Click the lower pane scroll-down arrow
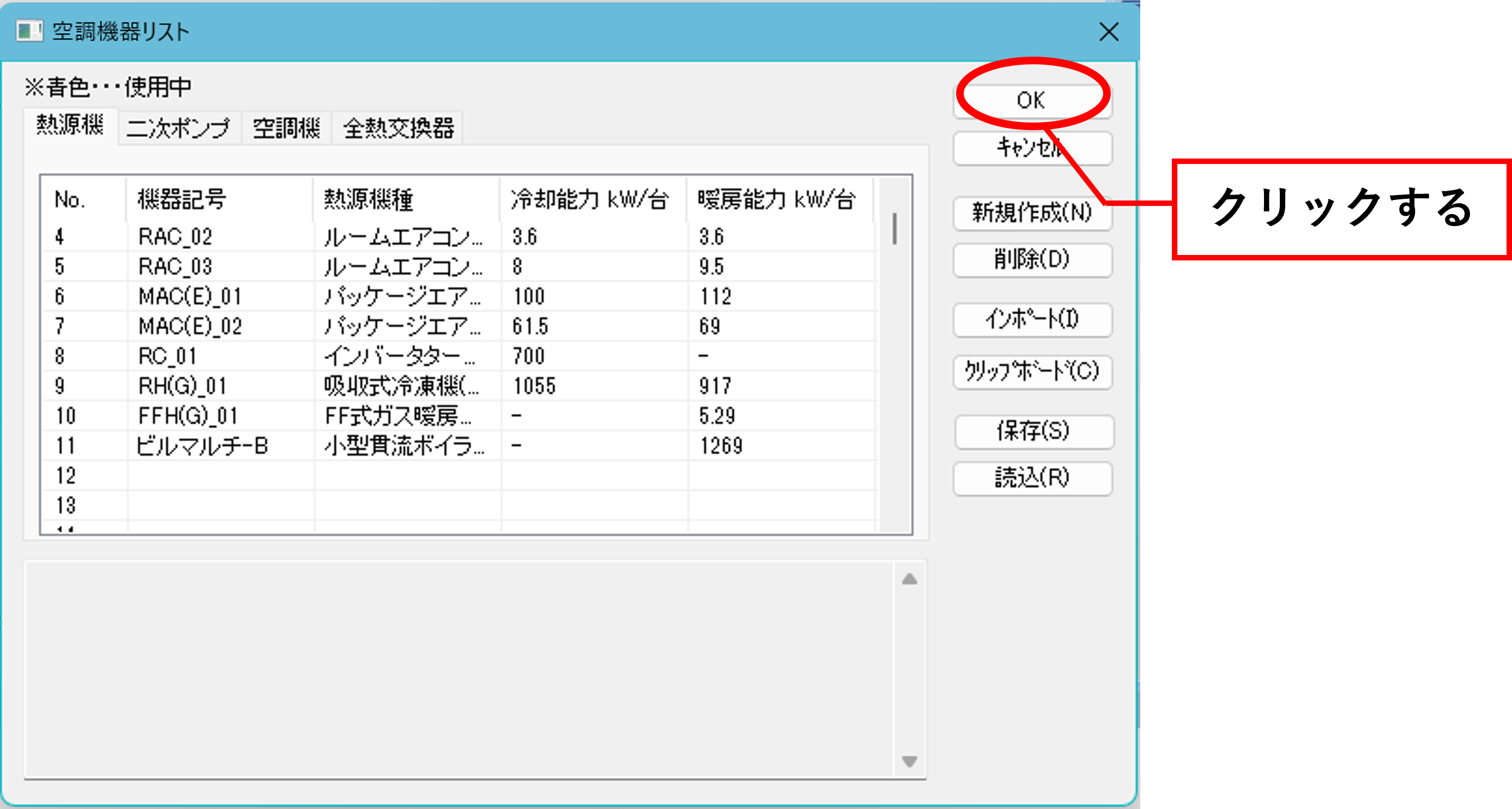Screen dimensions: 1512x809 click(x=909, y=761)
